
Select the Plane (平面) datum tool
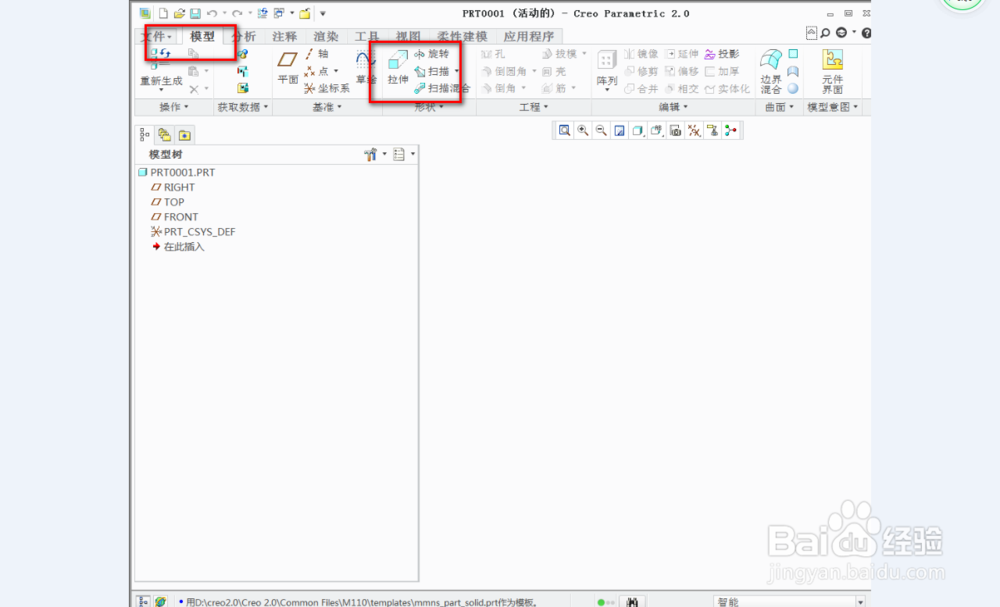[x=288, y=67]
